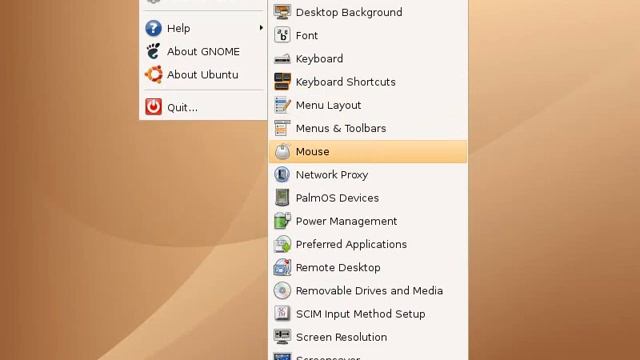The height and width of the screenshot is (360, 640).
Task: Click the Desktop Background monitor icon
Action: tap(282, 12)
